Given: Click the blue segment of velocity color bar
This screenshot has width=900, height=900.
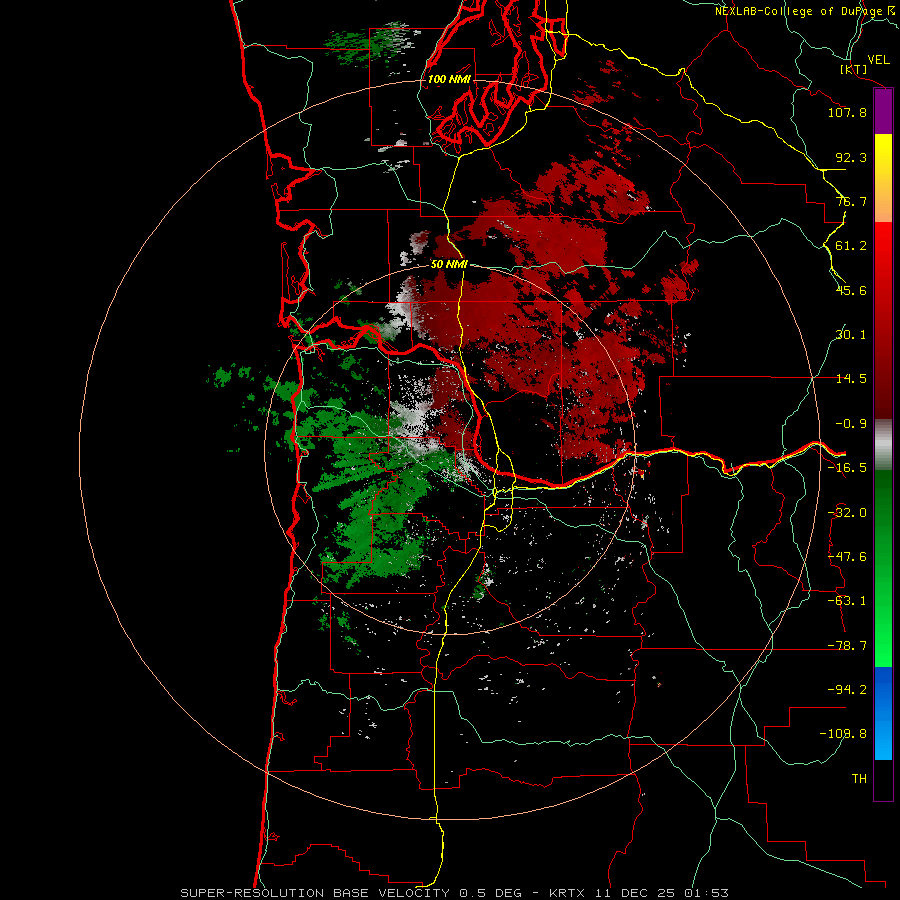Looking at the screenshot, I should [883, 713].
